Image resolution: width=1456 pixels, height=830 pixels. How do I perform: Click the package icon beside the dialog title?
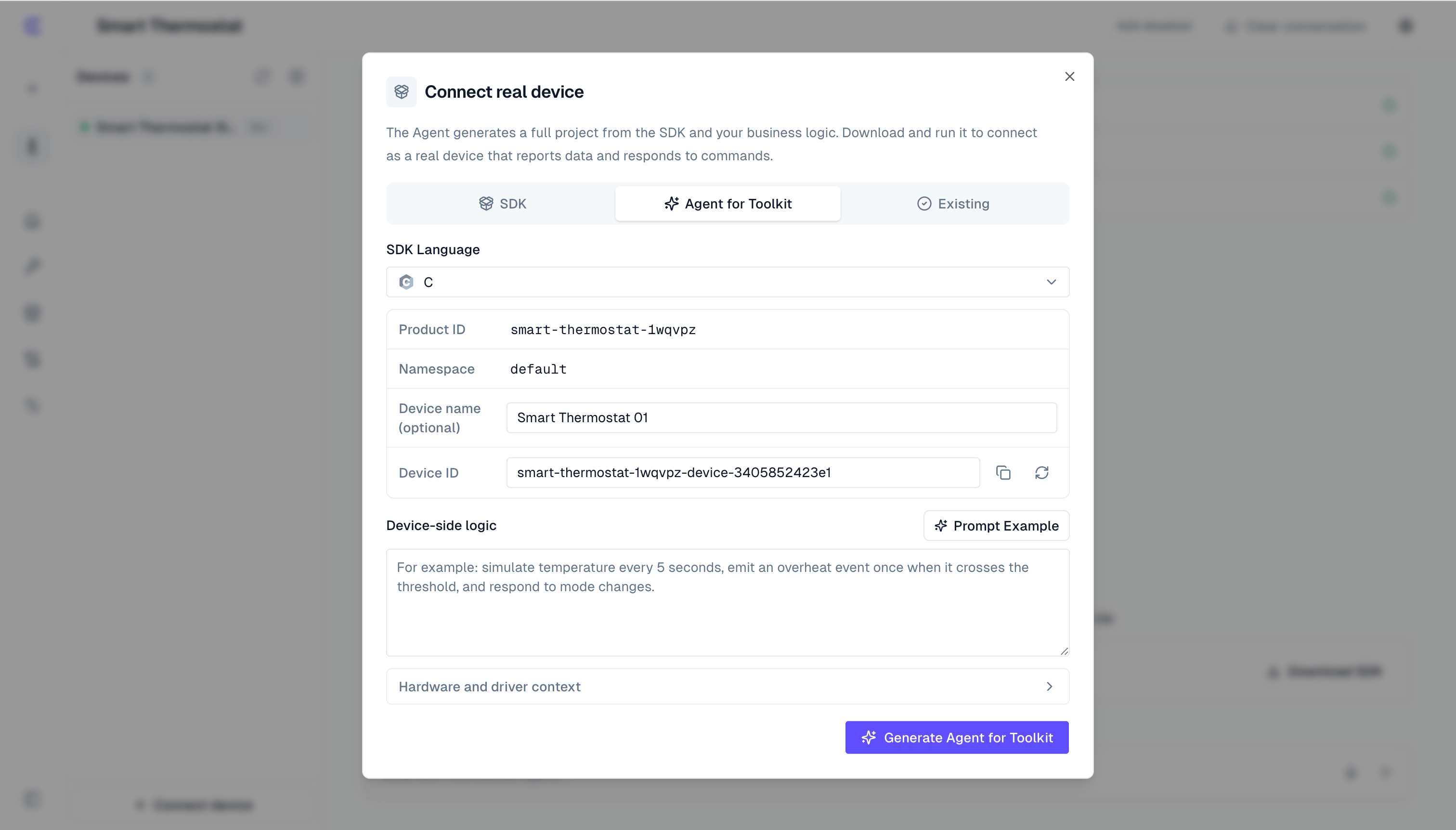402,92
